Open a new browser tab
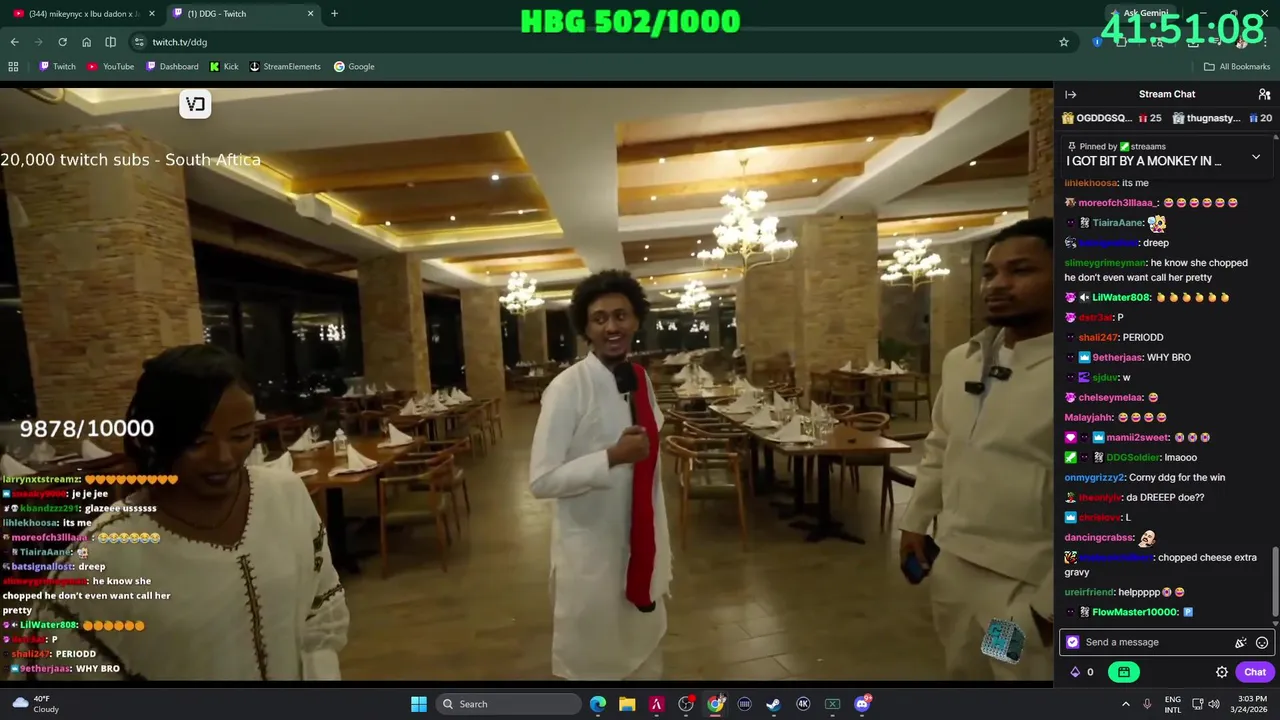Screen dimensions: 1280x720 [334, 13]
